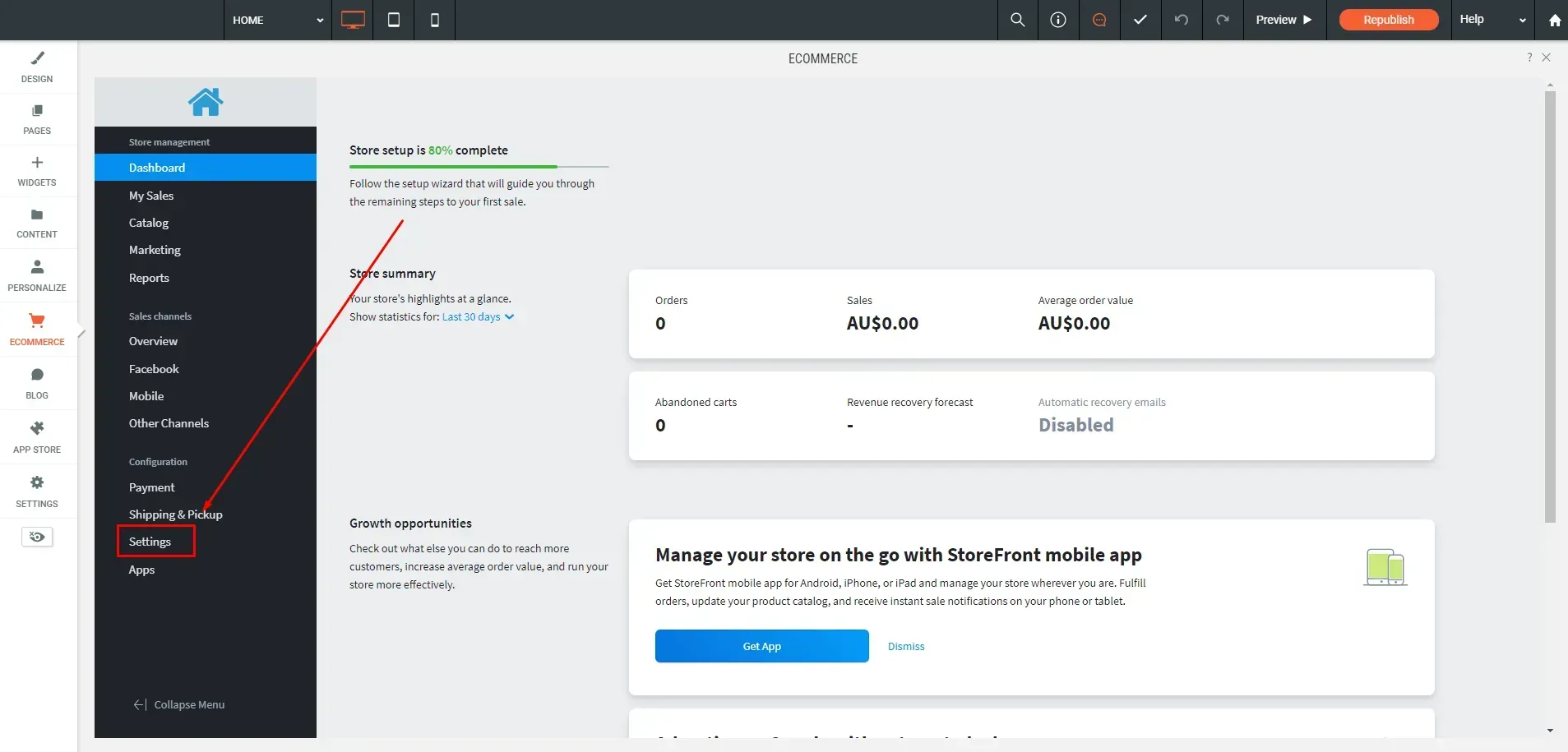
Task: Open Other Channels
Action: pos(169,423)
